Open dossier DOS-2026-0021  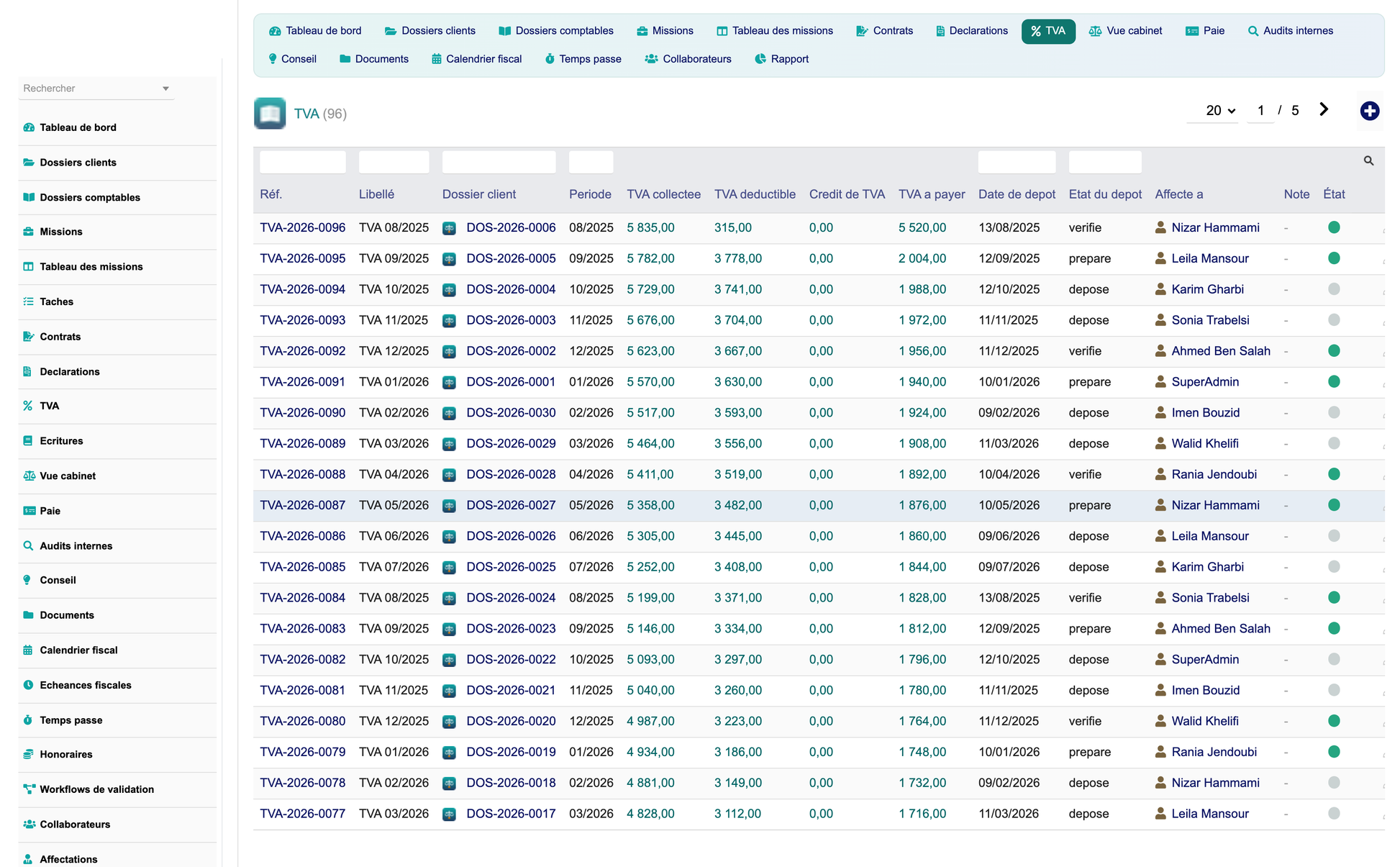tap(511, 691)
